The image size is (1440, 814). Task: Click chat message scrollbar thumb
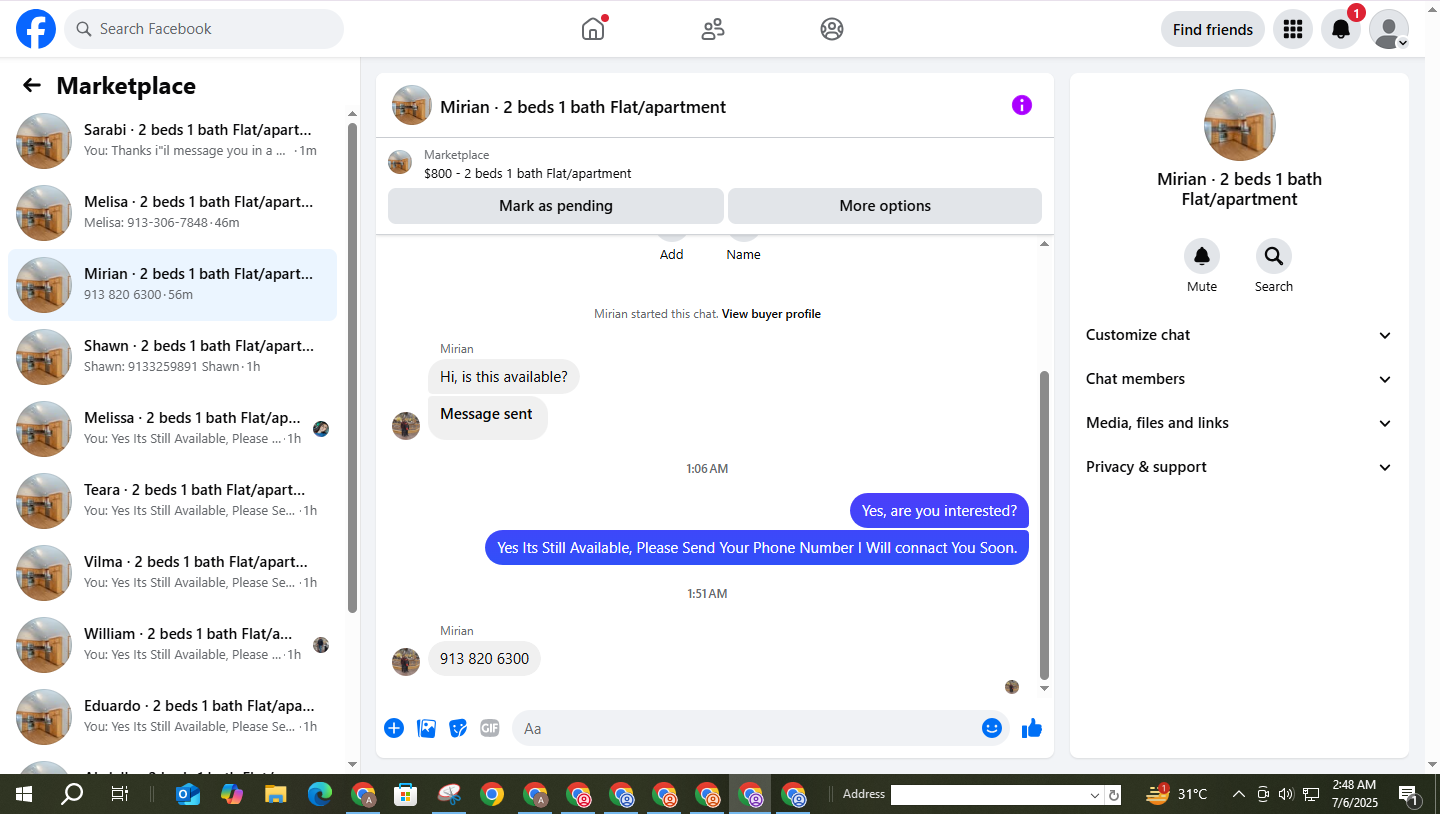click(x=1045, y=525)
